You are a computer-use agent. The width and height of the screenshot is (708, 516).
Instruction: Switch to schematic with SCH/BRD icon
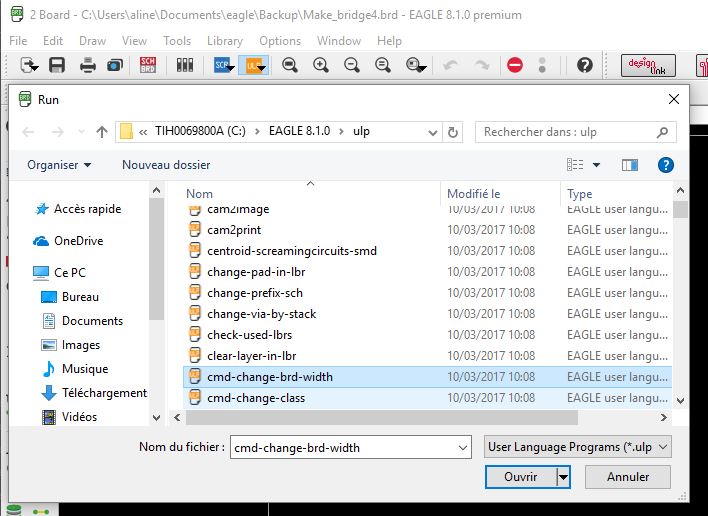(148, 65)
